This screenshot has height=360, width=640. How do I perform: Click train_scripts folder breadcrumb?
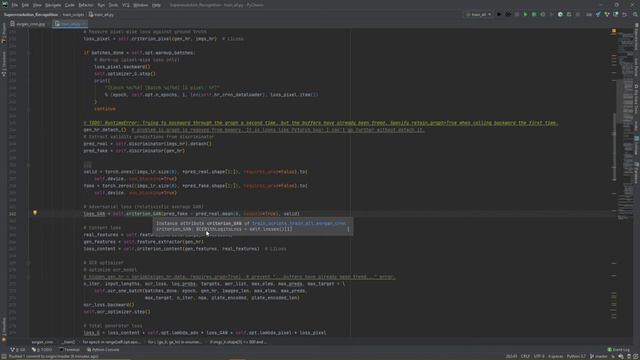[73, 15]
